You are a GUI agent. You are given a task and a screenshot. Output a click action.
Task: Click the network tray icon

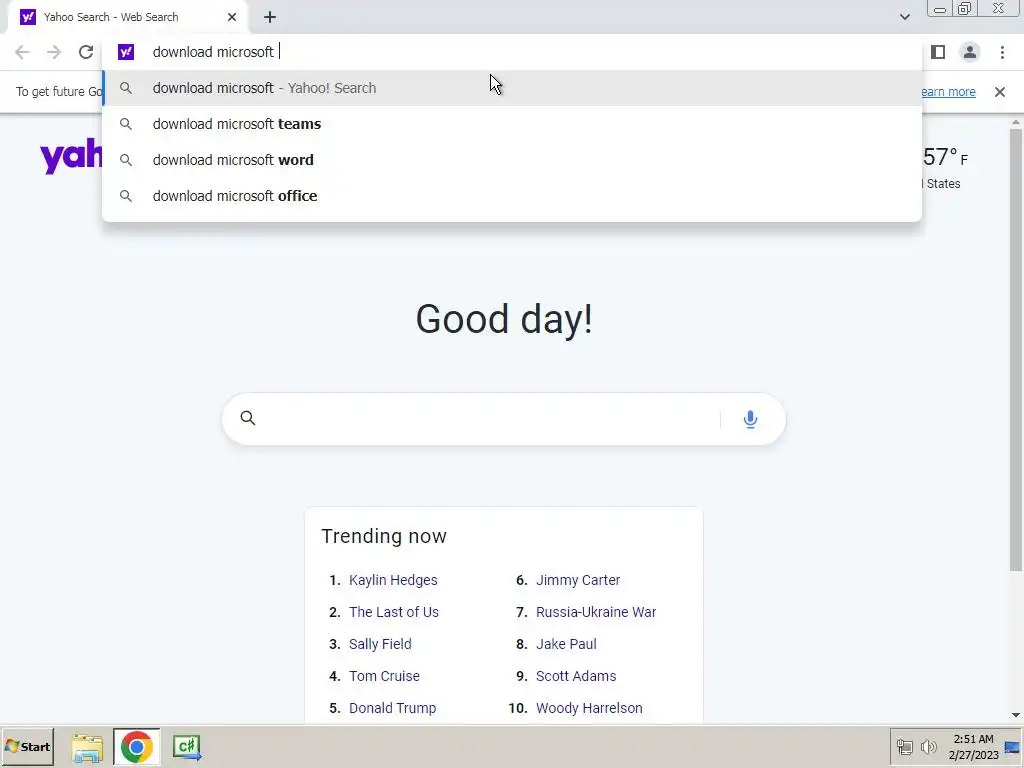[904, 747]
